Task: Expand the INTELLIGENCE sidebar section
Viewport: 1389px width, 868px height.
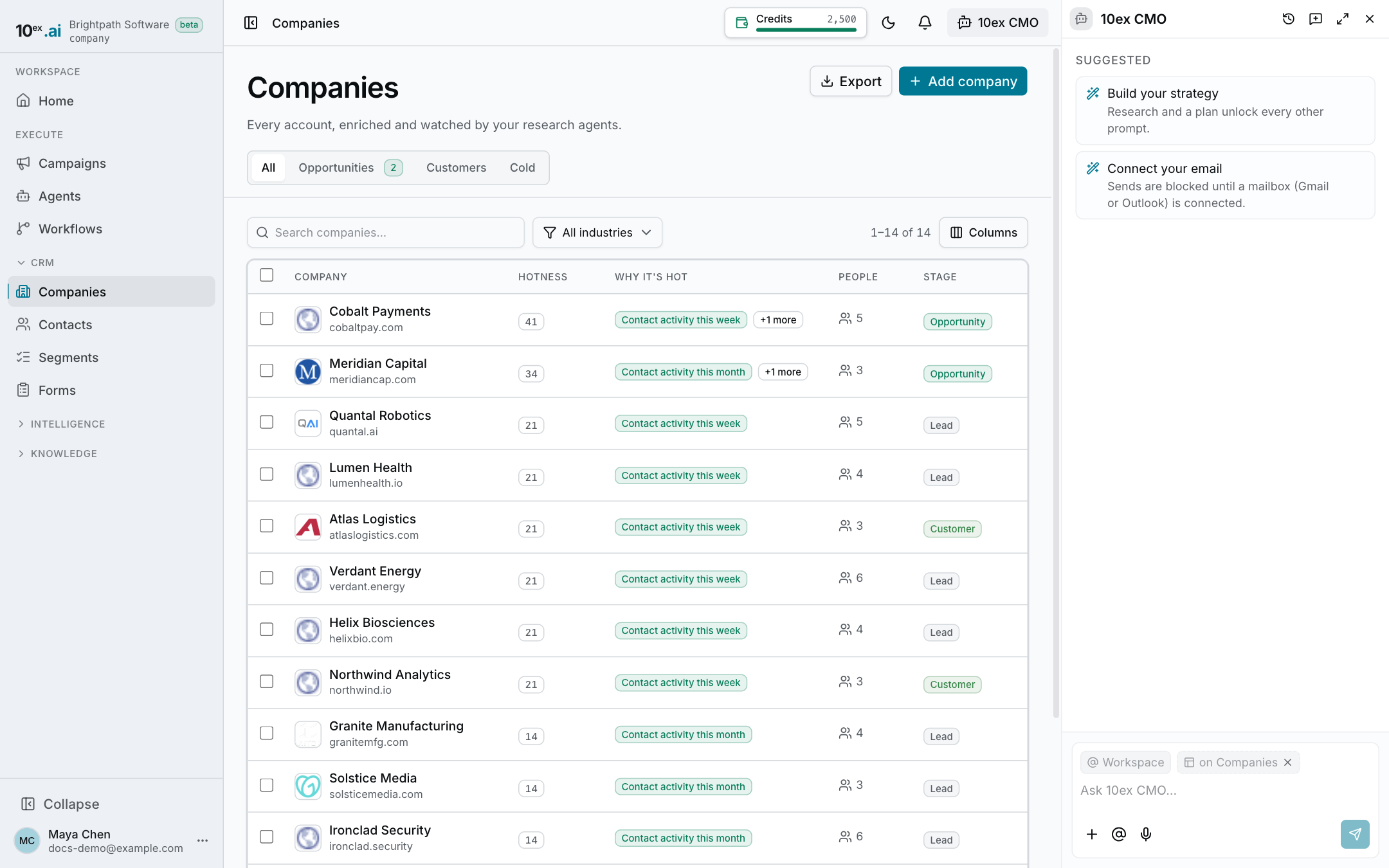Action: [61, 424]
